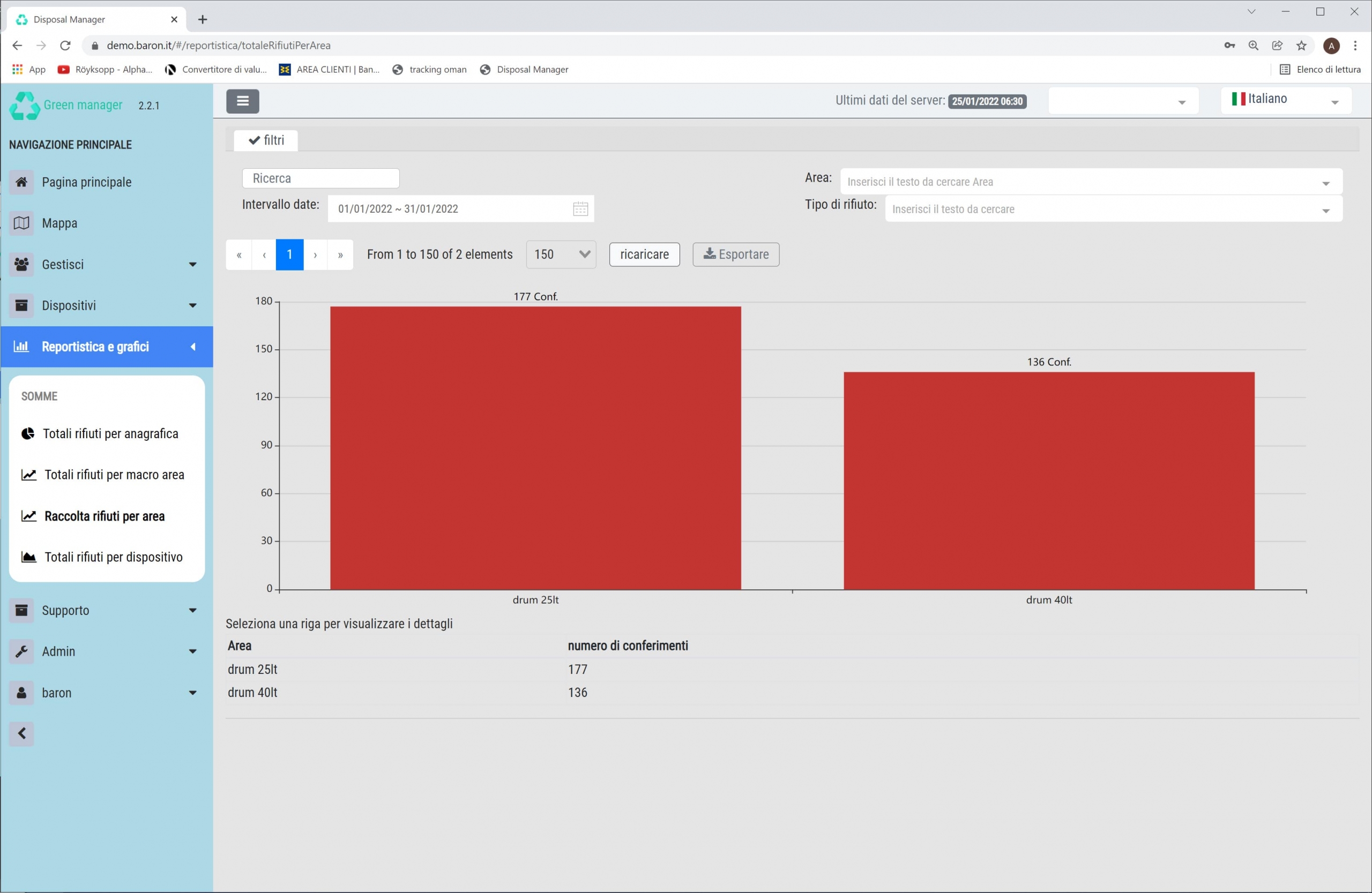This screenshot has height=893, width=1372.
Task: Open the Area search dropdown
Action: pyautogui.click(x=1091, y=182)
